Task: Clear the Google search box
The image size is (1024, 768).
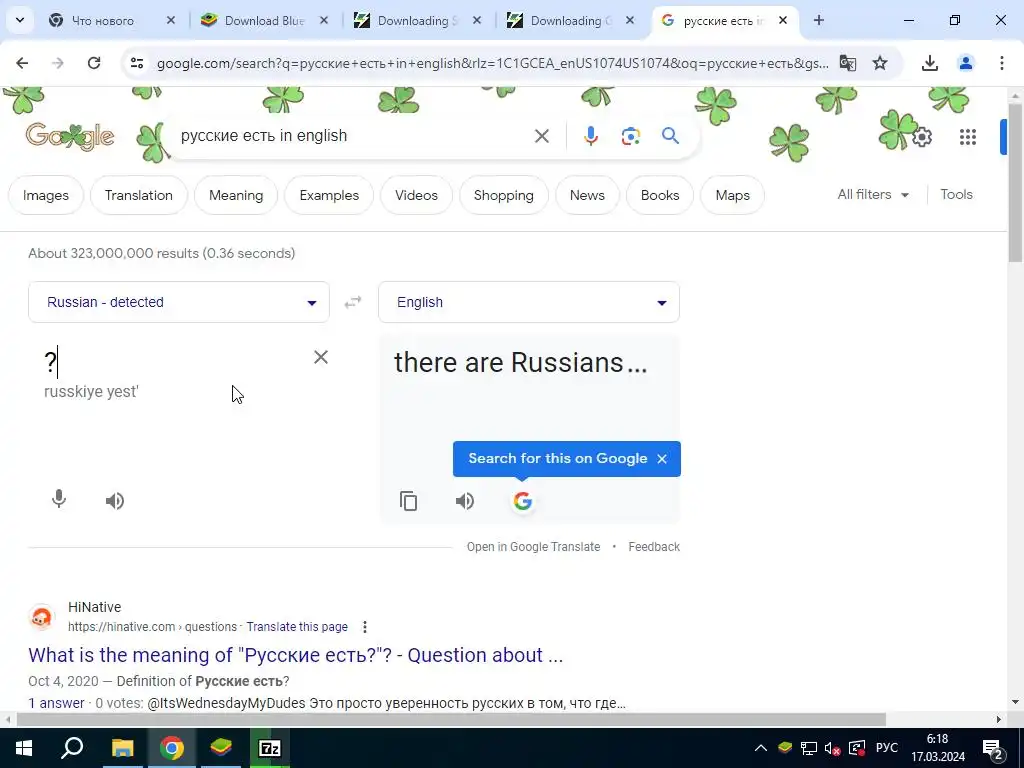Action: 542,136
